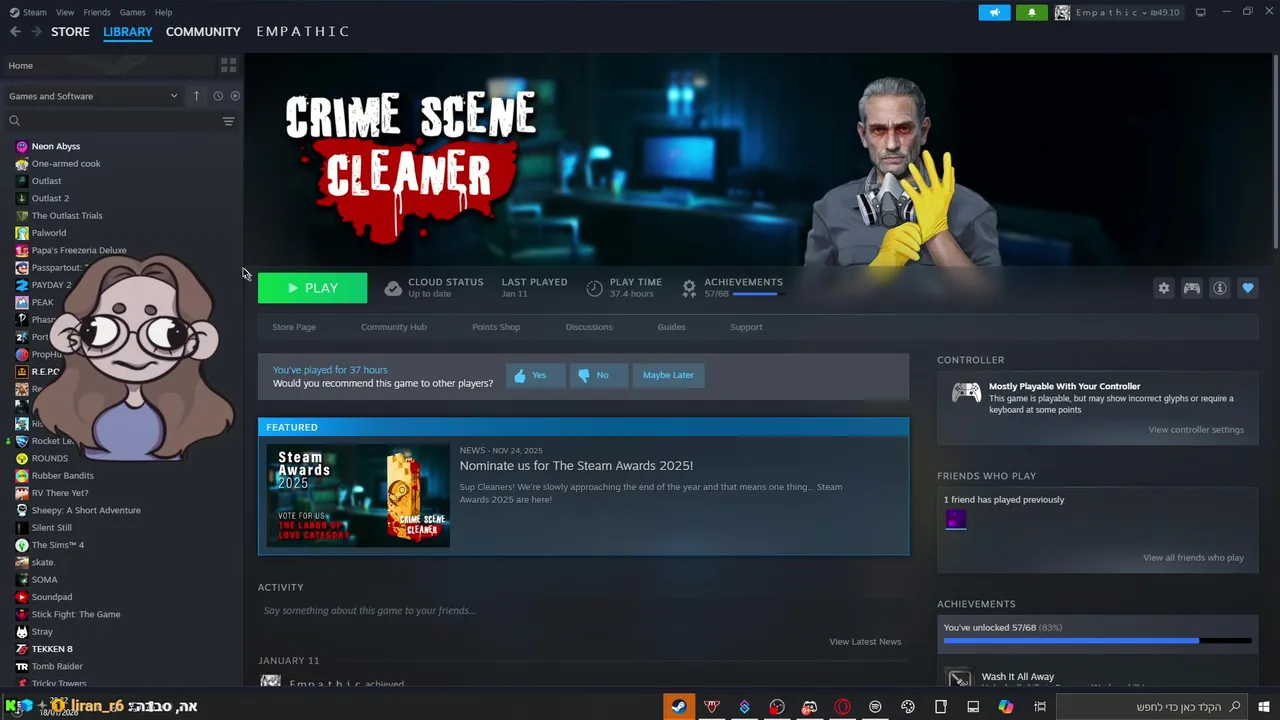Screen dimensions: 1280x720
Task: Open the View menu
Action: pos(65,12)
